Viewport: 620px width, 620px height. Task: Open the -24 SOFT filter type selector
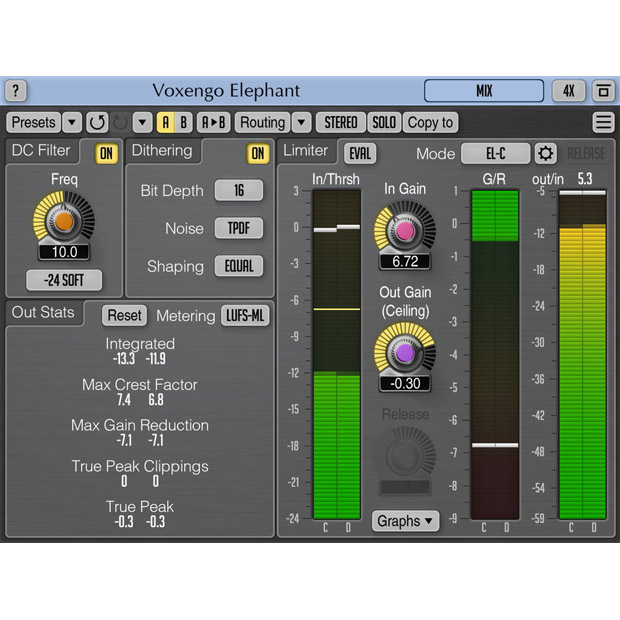coord(64,280)
